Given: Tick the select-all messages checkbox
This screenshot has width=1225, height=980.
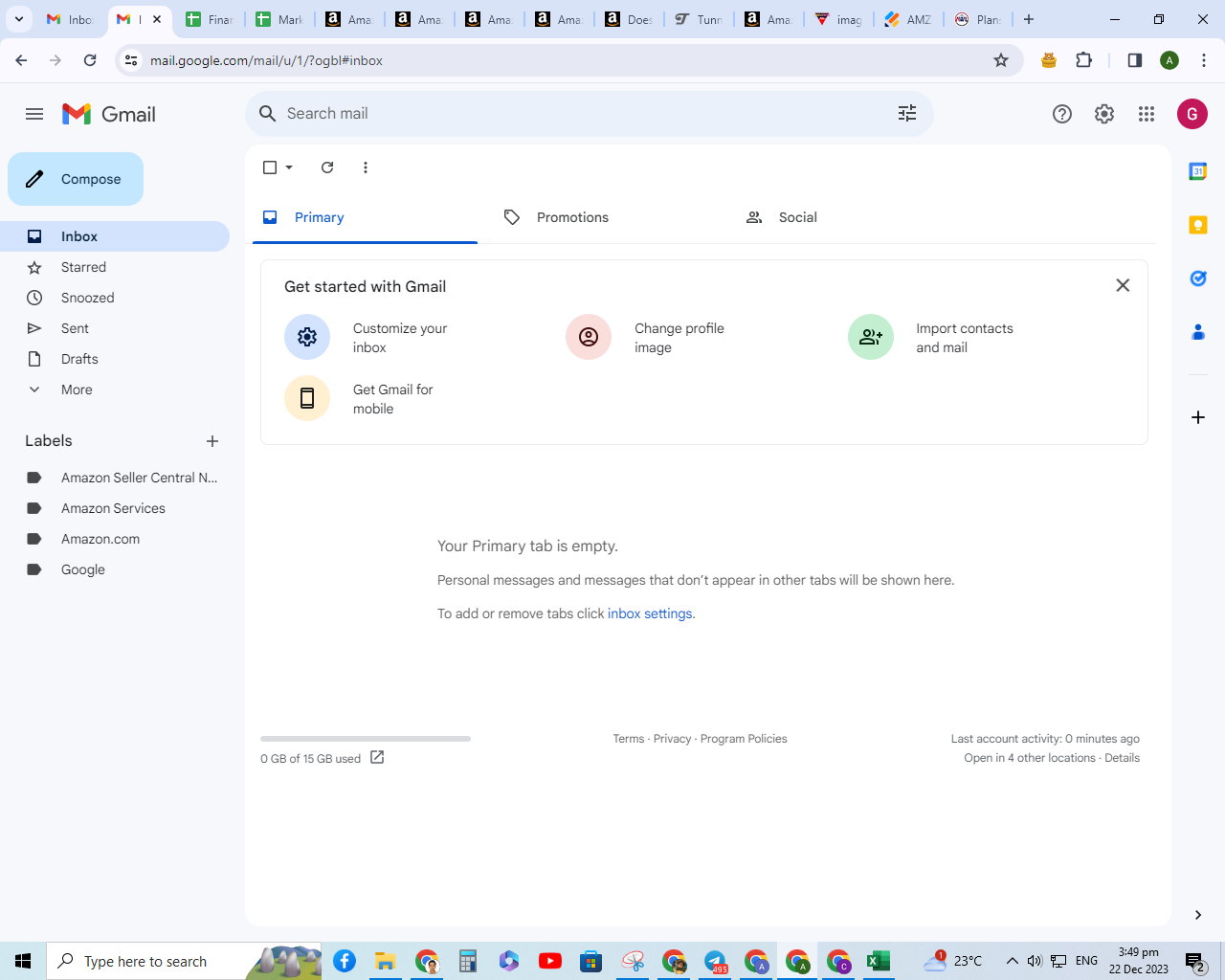Looking at the screenshot, I should 270,167.
